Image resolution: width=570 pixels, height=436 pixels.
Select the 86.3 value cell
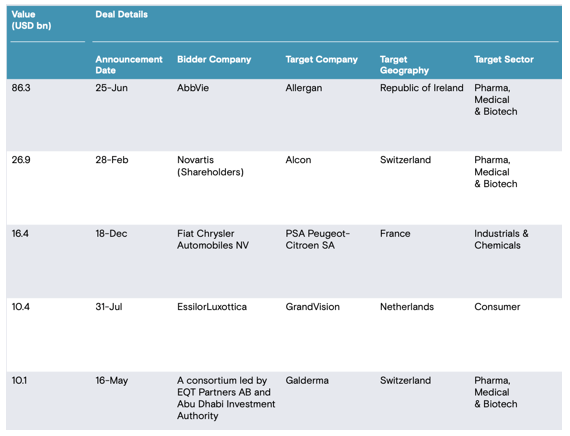21,88
